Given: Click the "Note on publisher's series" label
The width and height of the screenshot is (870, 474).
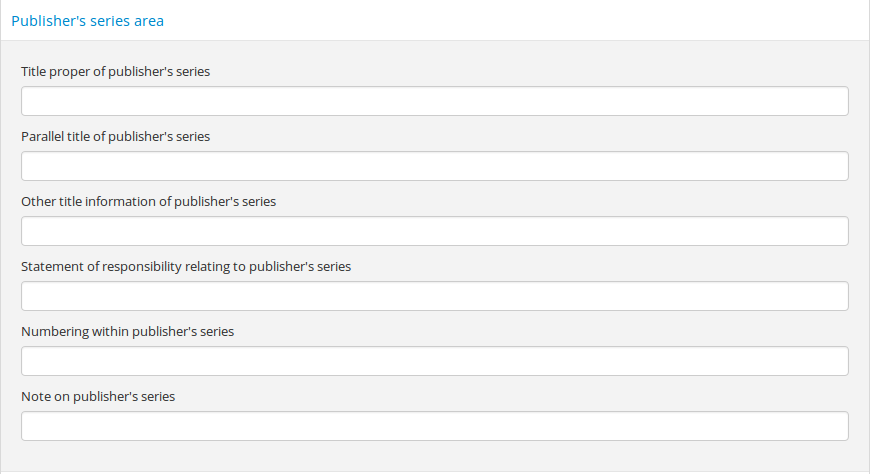Looking at the screenshot, I should click(98, 396).
